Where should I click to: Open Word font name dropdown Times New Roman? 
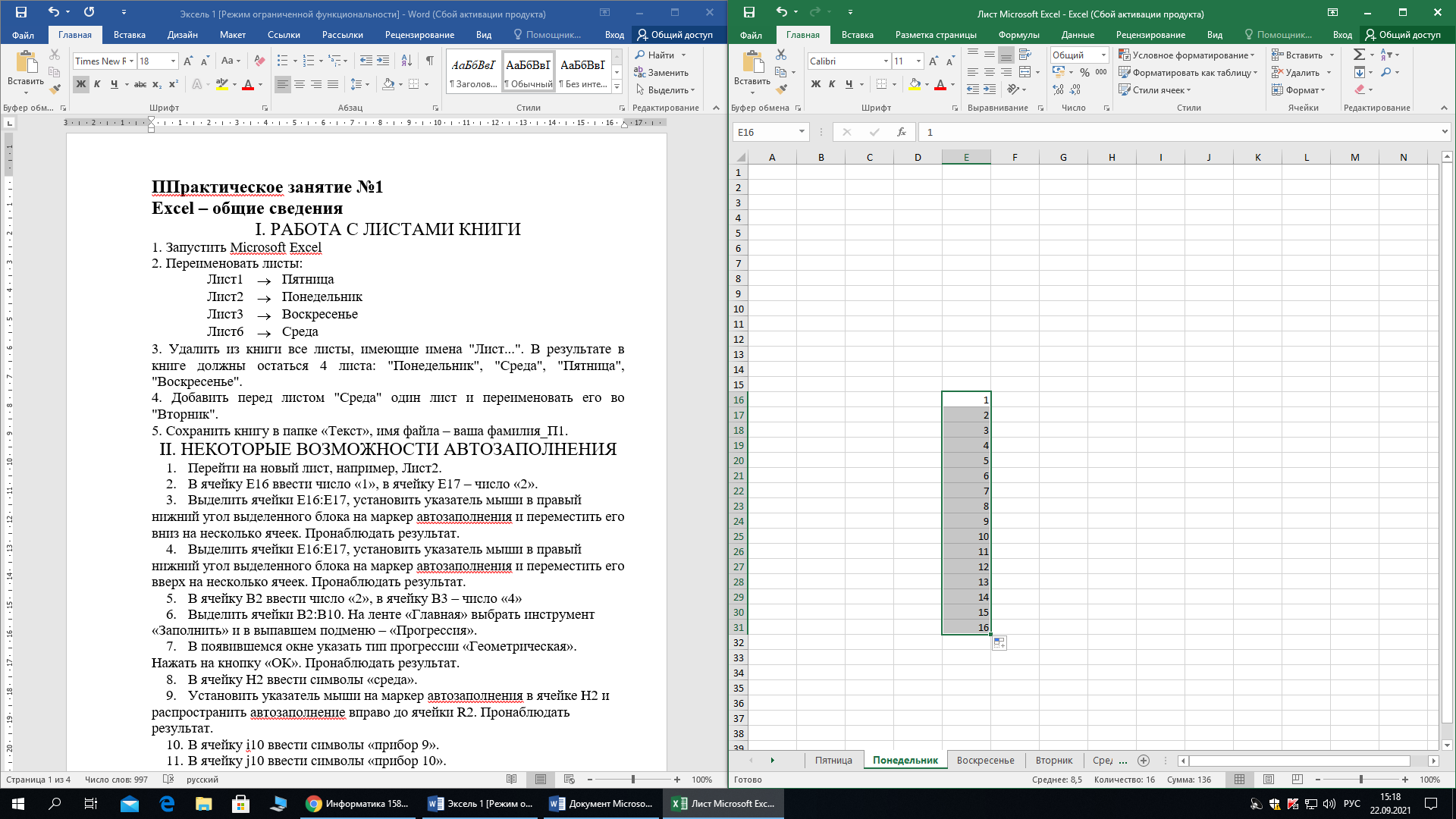(132, 61)
